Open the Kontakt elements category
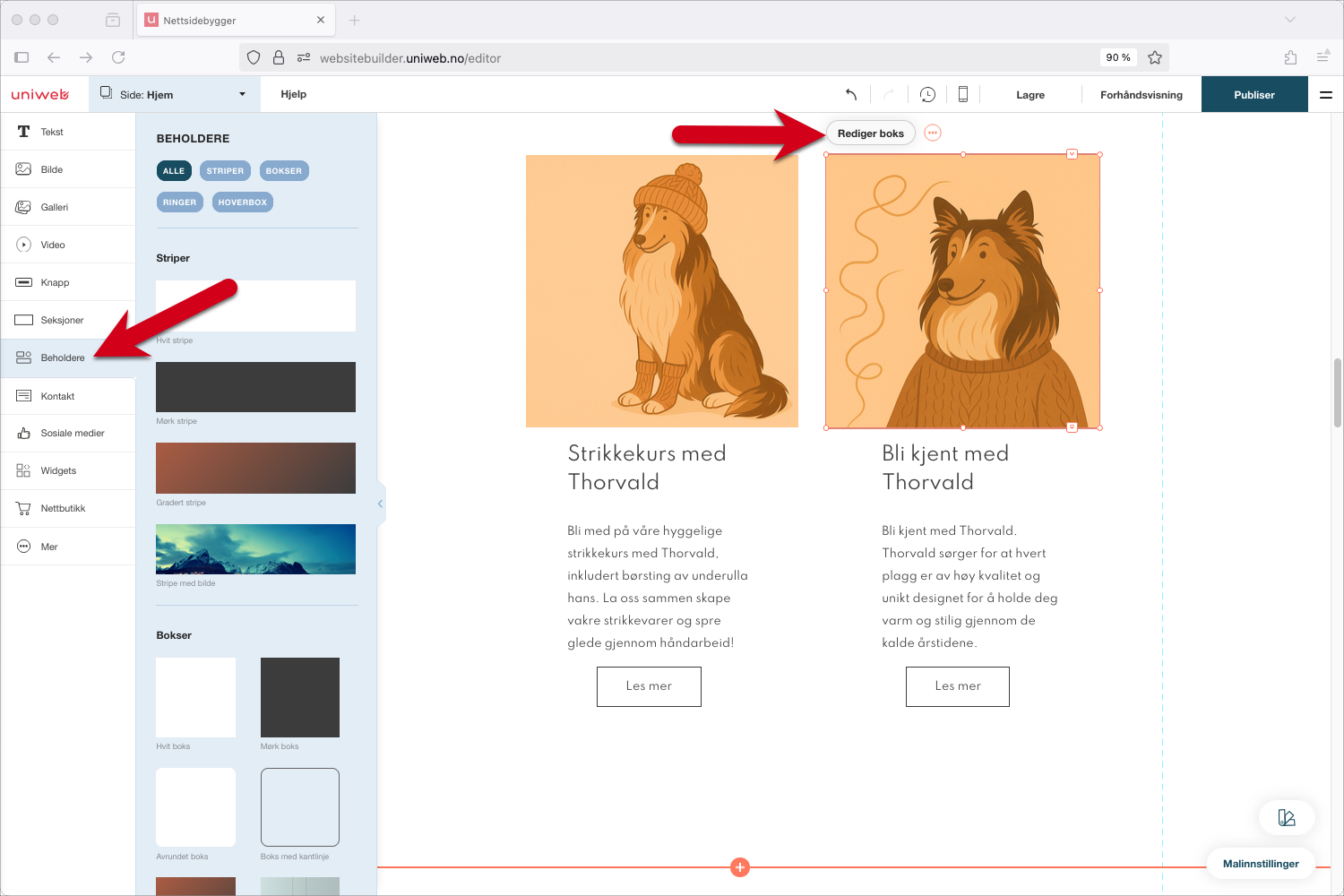Image resolution: width=1344 pixels, height=896 pixels. point(67,396)
